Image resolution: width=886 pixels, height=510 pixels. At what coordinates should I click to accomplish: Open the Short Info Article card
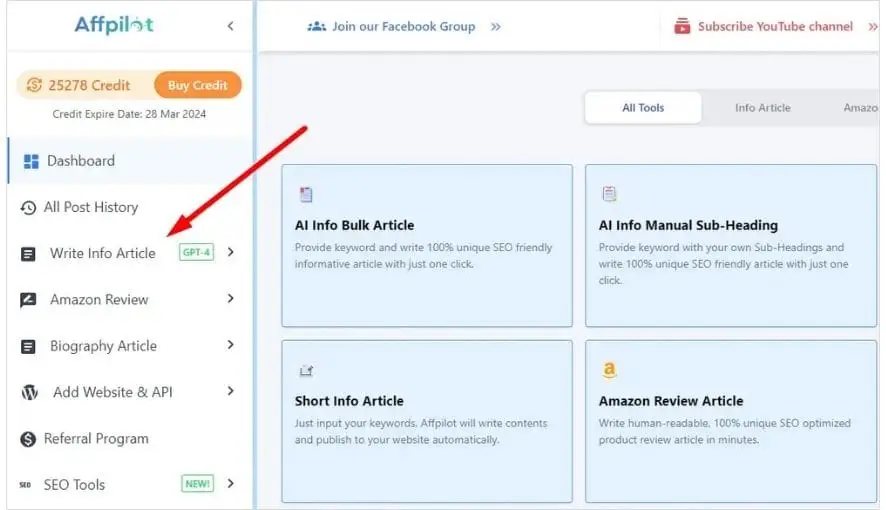[427, 421]
